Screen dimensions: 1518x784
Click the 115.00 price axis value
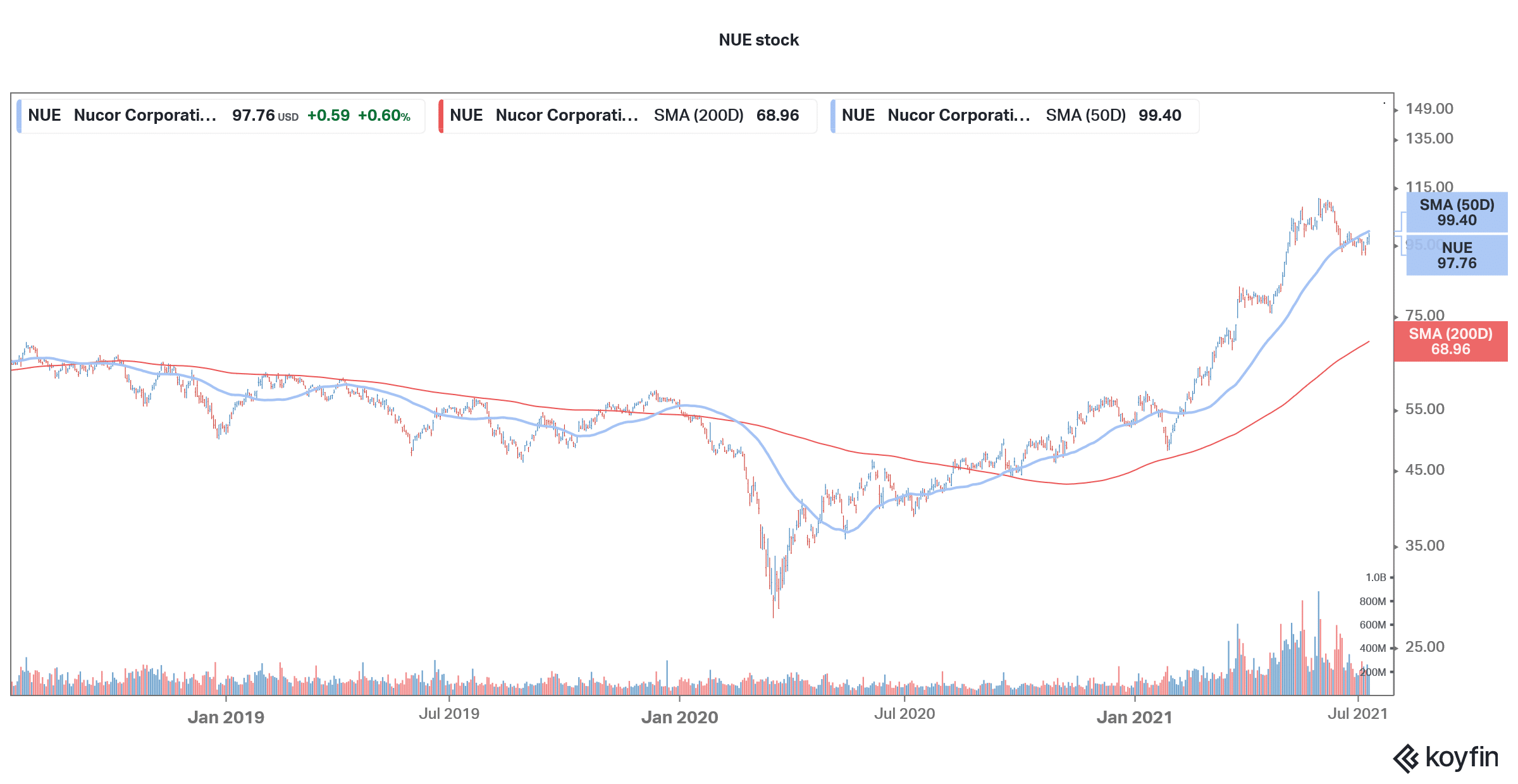pyautogui.click(x=1429, y=187)
